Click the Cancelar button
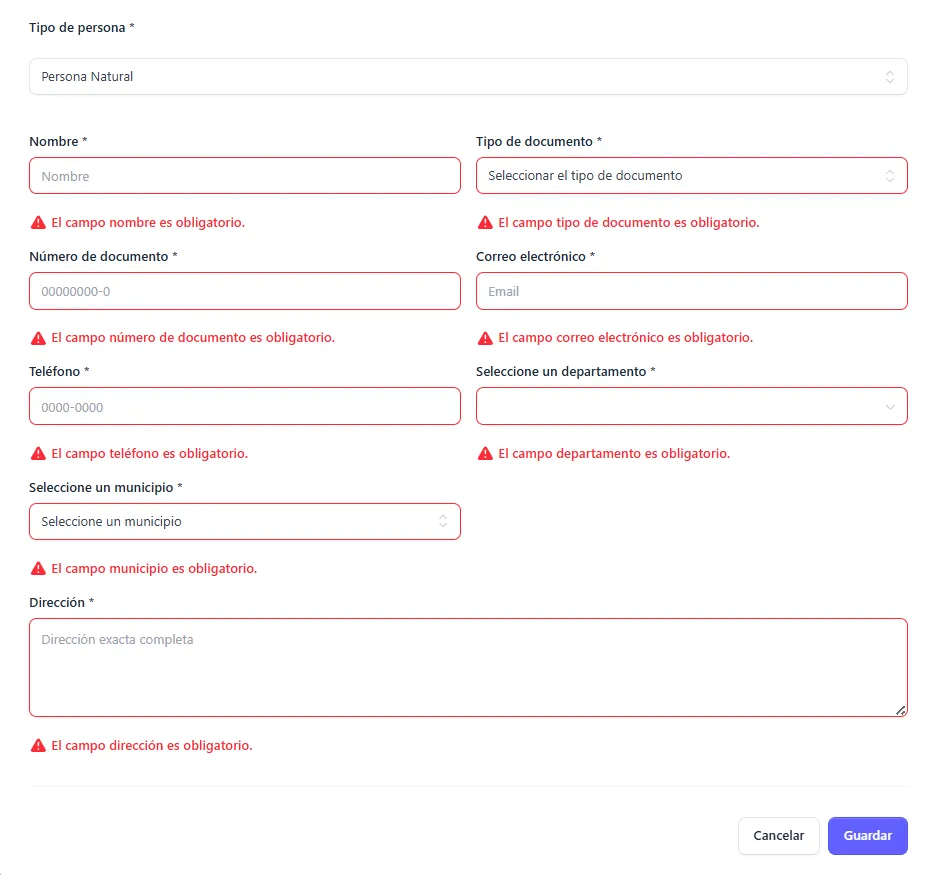 point(778,836)
